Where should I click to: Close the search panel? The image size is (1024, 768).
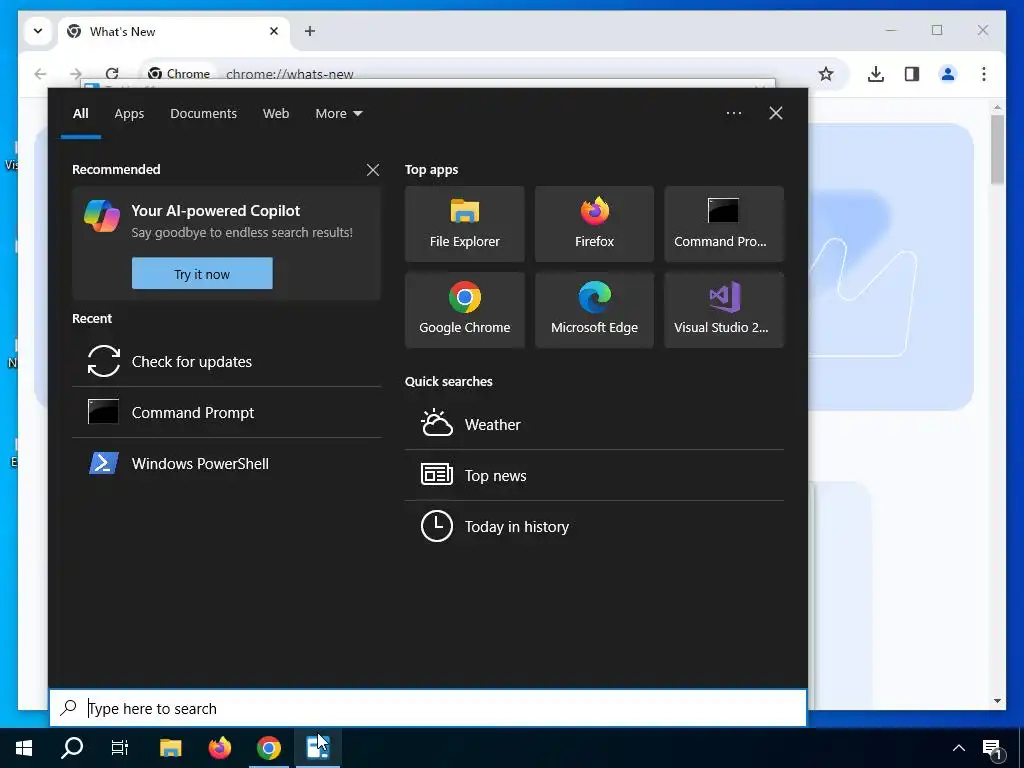click(x=776, y=113)
